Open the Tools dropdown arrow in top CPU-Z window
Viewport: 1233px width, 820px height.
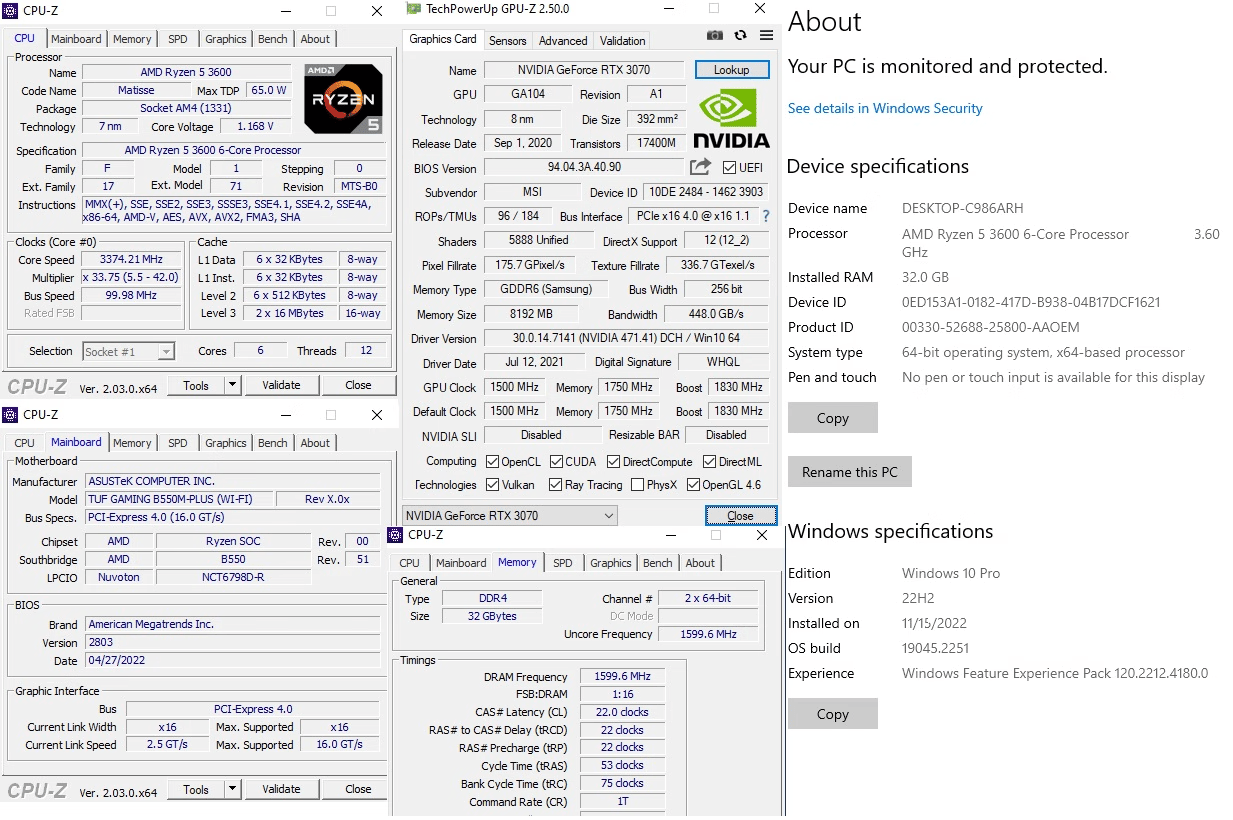click(x=233, y=385)
